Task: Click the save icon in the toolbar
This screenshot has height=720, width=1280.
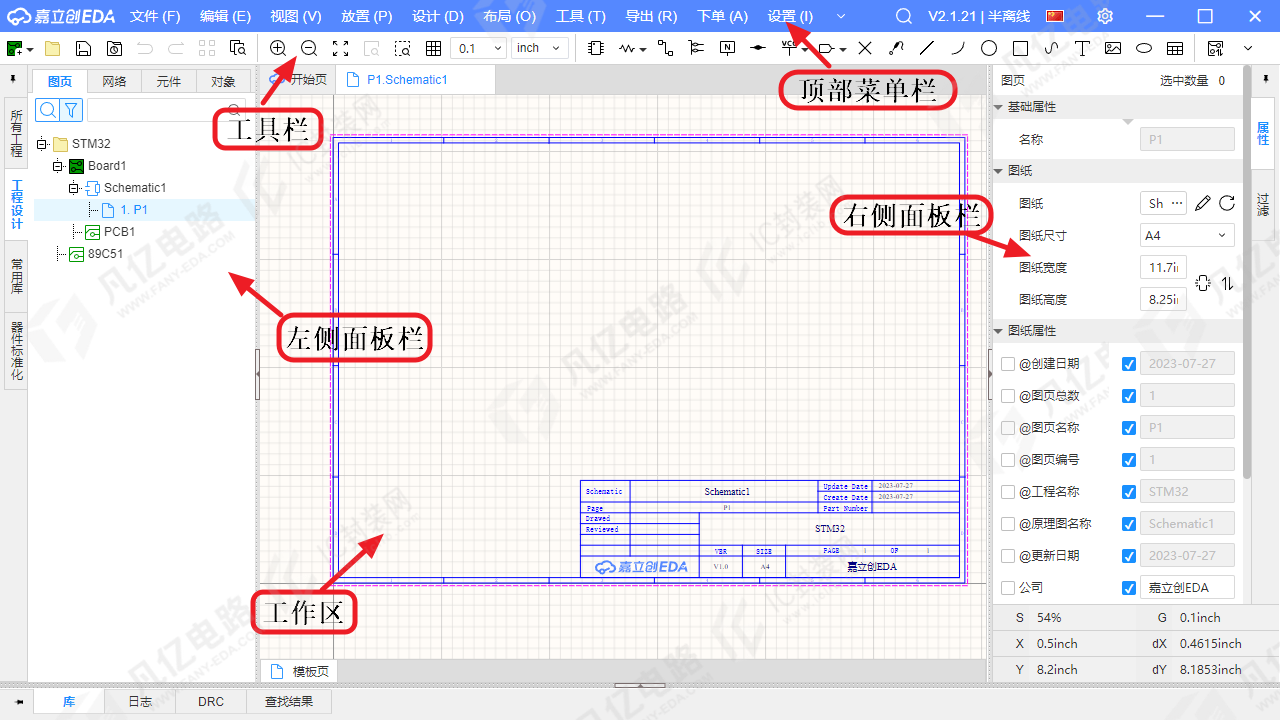Action: 83,48
